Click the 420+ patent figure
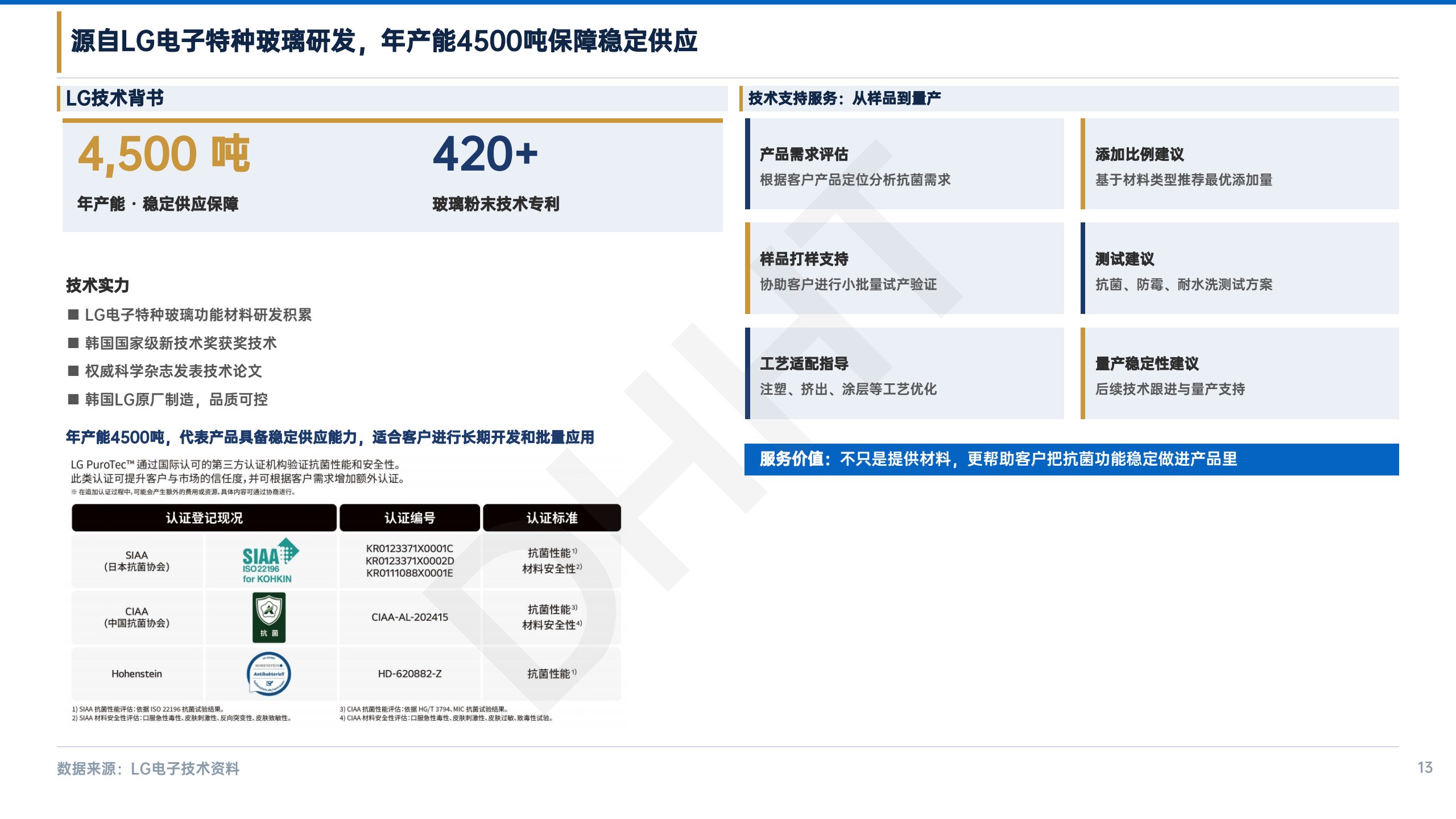This screenshot has width=1456, height=819. [x=485, y=153]
